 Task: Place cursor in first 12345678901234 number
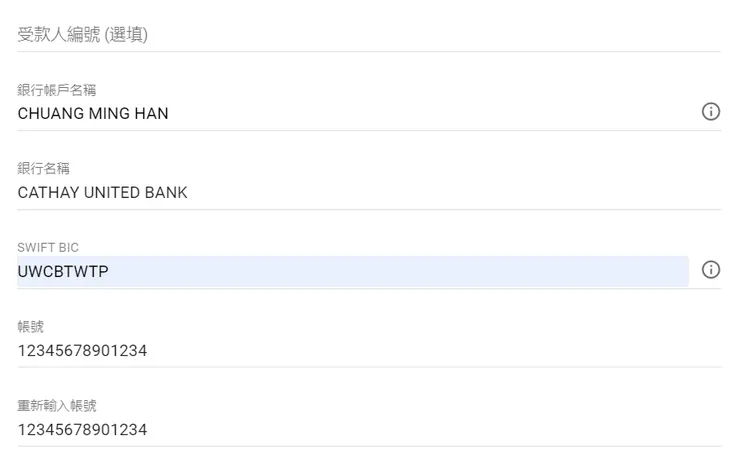tap(82, 350)
